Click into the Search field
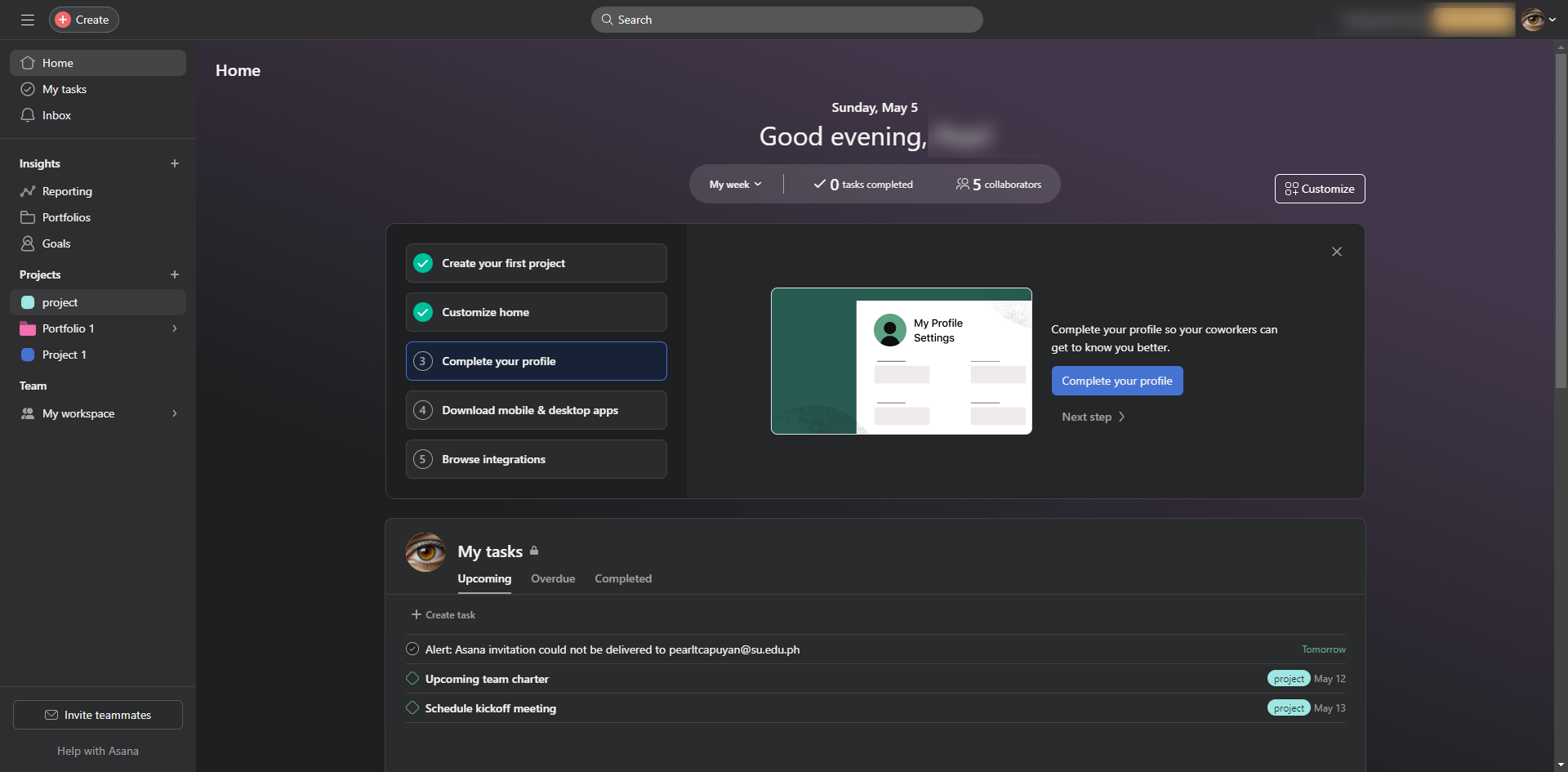The height and width of the screenshot is (772, 1568). coord(787,20)
